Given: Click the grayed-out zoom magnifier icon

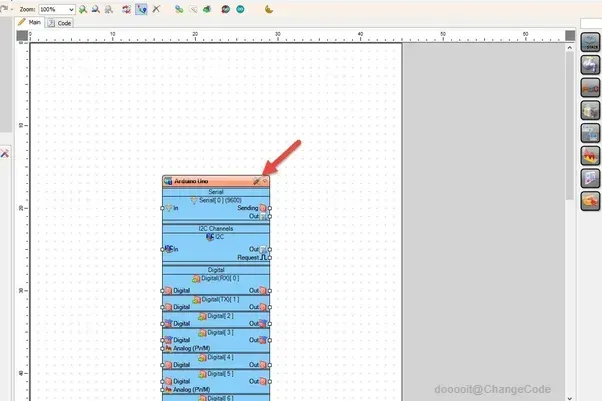Looking at the screenshot, I should (x=109, y=9).
